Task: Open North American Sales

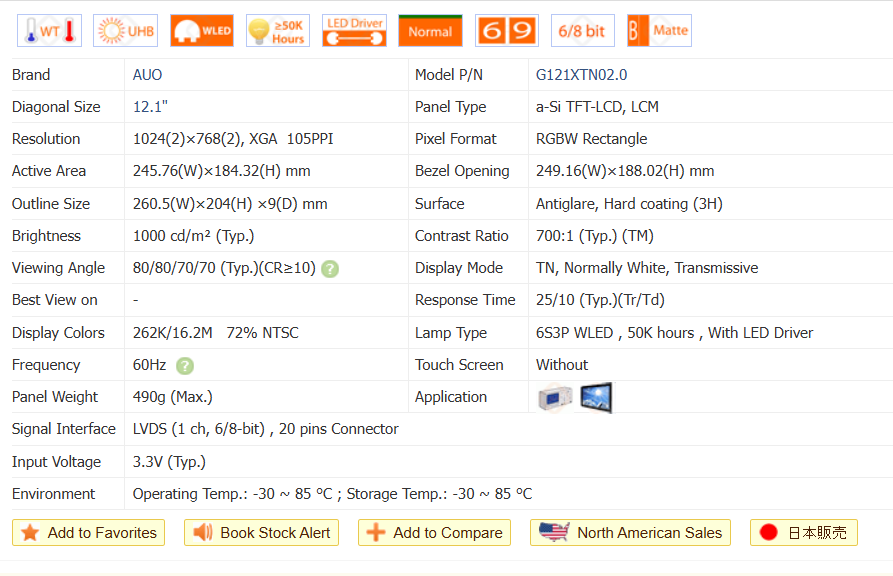Action: click(x=630, y=533)
